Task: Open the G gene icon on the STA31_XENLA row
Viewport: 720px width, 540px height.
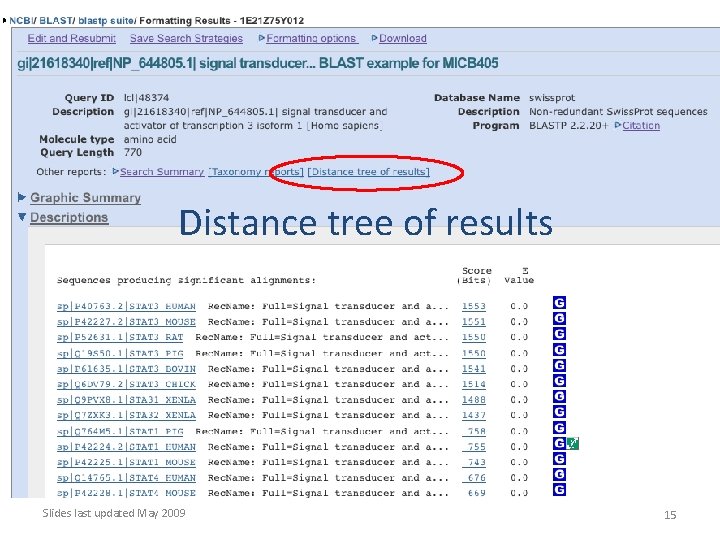Action: pos(559,396)
